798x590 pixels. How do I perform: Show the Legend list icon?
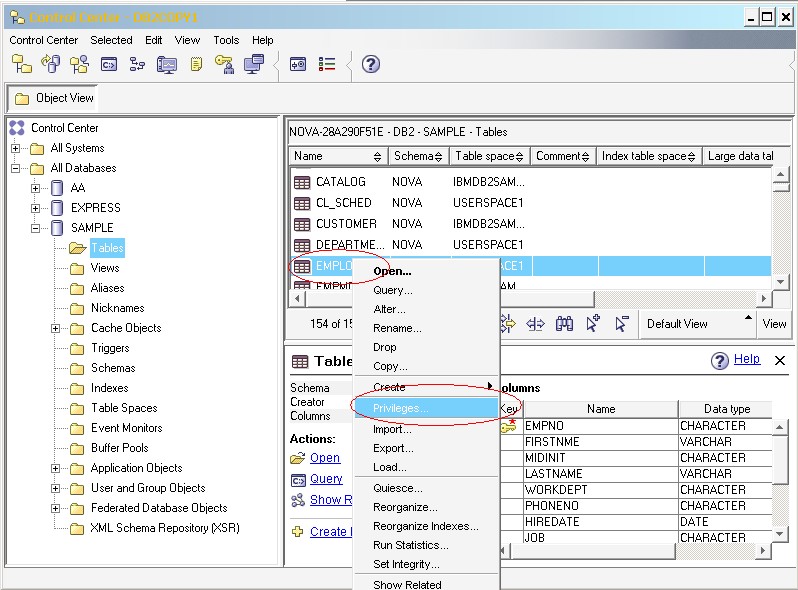click(x=327, y=64)
